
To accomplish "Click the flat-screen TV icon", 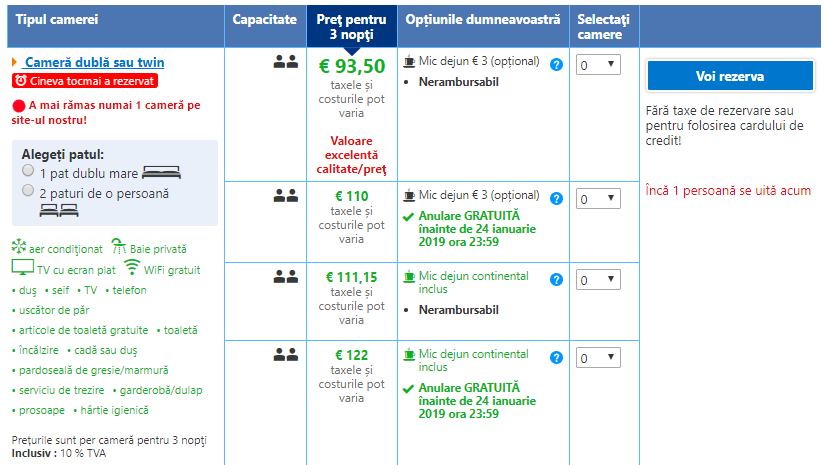I will coord(22,268).
